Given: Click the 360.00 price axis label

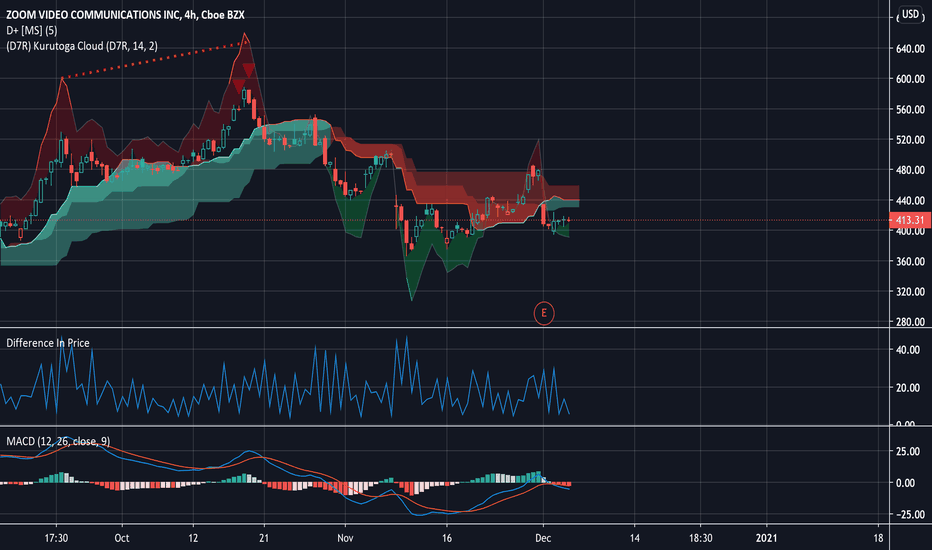Looking at the screenshot, I should (910, 262).
